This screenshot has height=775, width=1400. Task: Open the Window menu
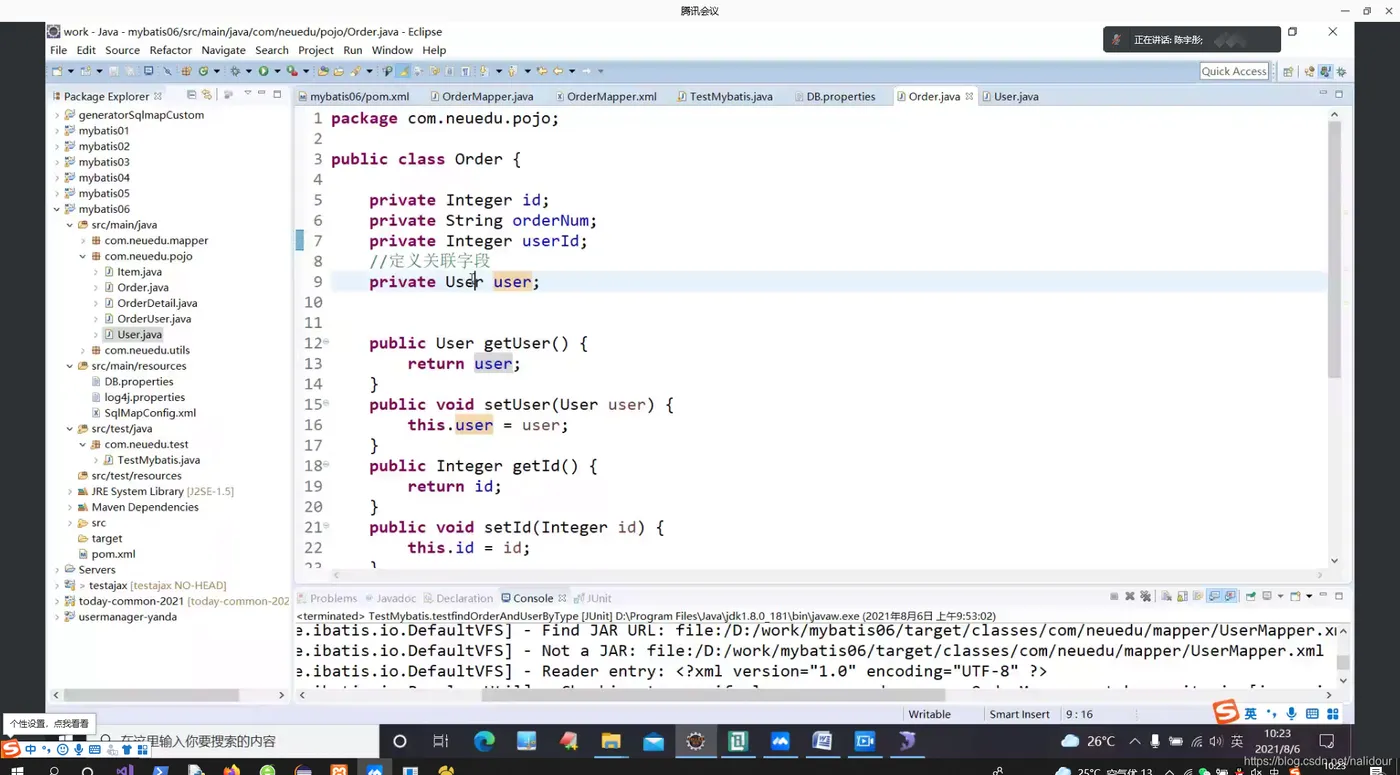tap(392, 50)
